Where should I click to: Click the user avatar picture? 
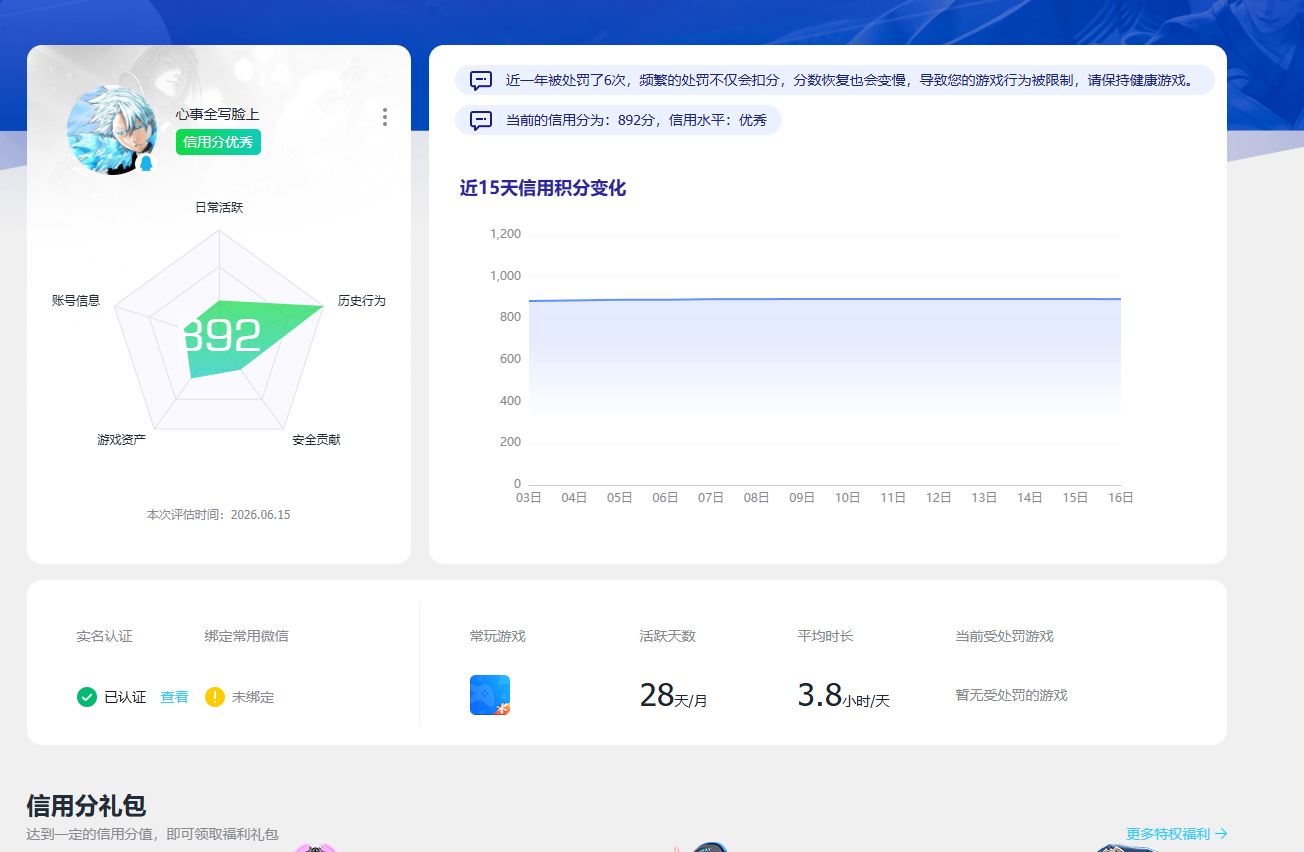112,130
